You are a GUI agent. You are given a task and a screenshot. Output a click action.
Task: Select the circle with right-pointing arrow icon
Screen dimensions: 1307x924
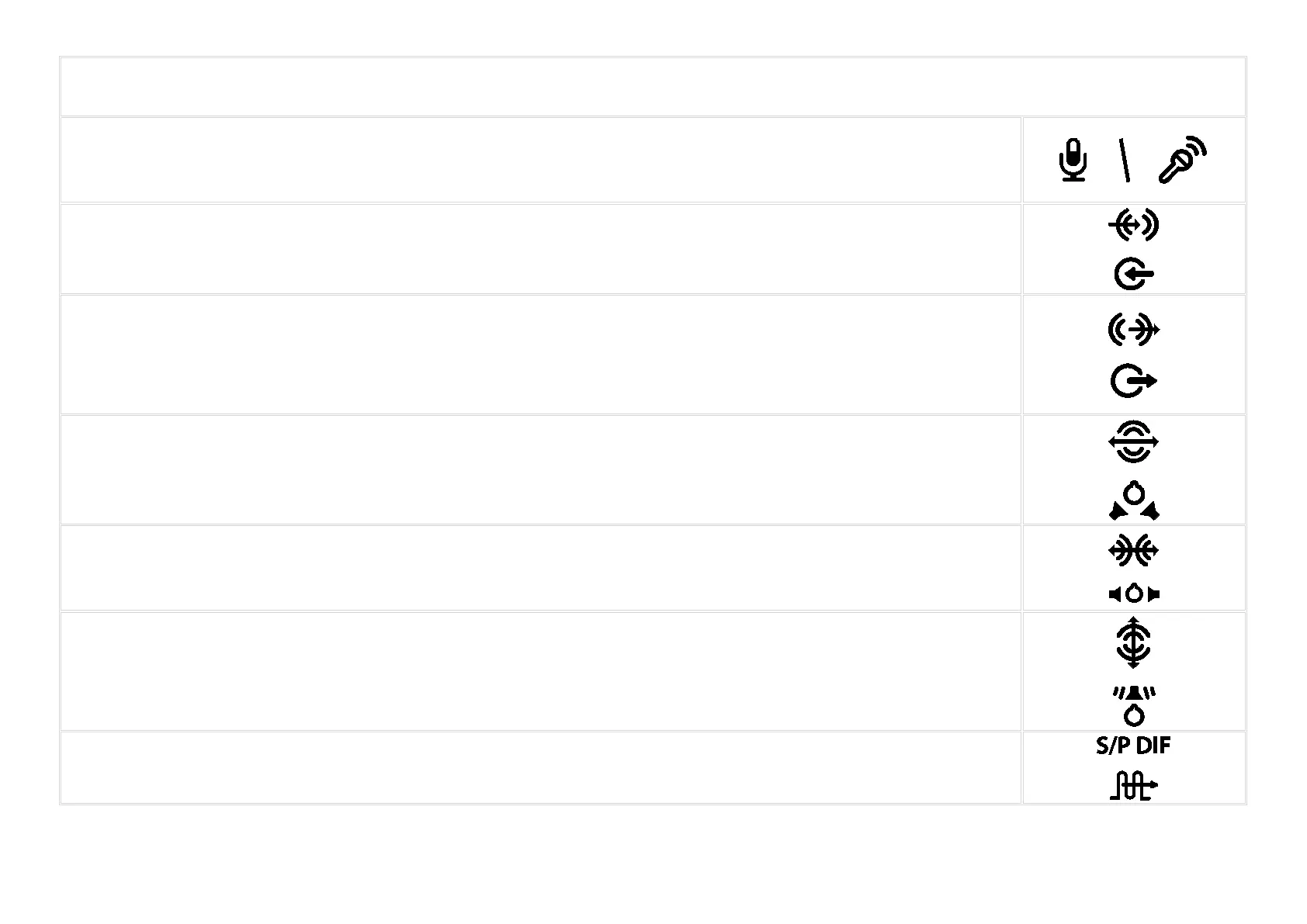pyautogui.click(x=1133, y=381)
